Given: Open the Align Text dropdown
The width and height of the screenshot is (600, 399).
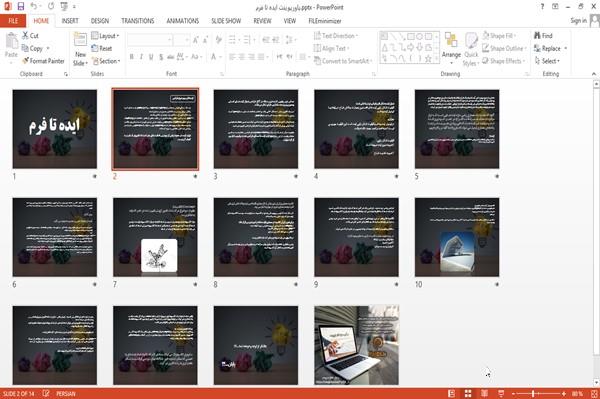Looking at the screenshot, I should click(x=331, y=48).
